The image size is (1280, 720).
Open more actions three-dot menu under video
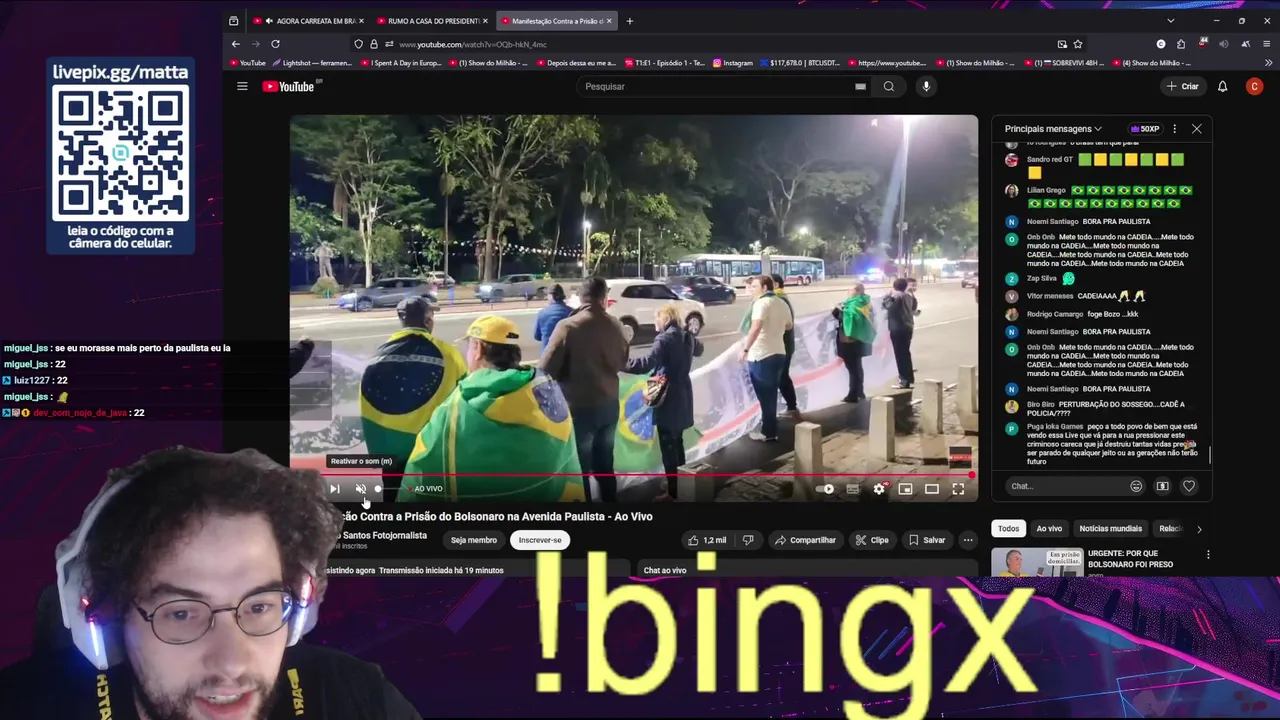tap(967, 540)
